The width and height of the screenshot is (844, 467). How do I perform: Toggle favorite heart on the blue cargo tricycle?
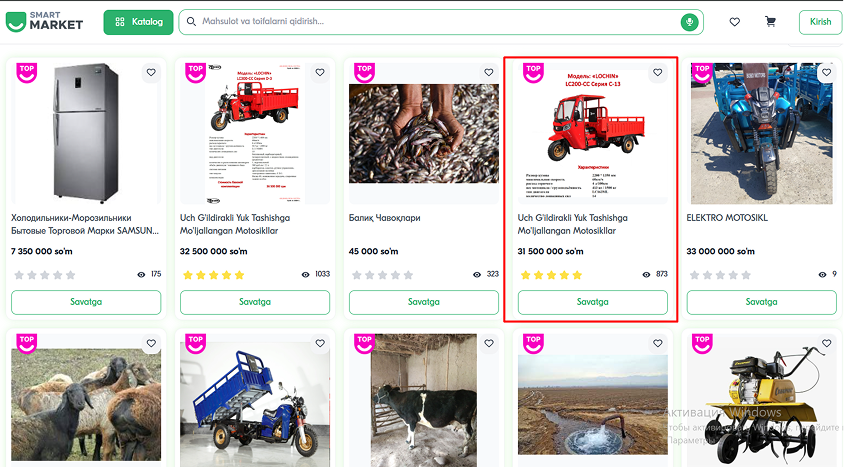(319, 343)
